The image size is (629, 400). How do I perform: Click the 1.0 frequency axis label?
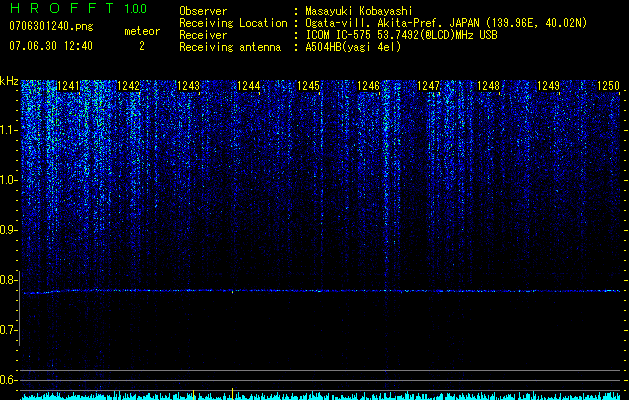(x=9, y=180)
